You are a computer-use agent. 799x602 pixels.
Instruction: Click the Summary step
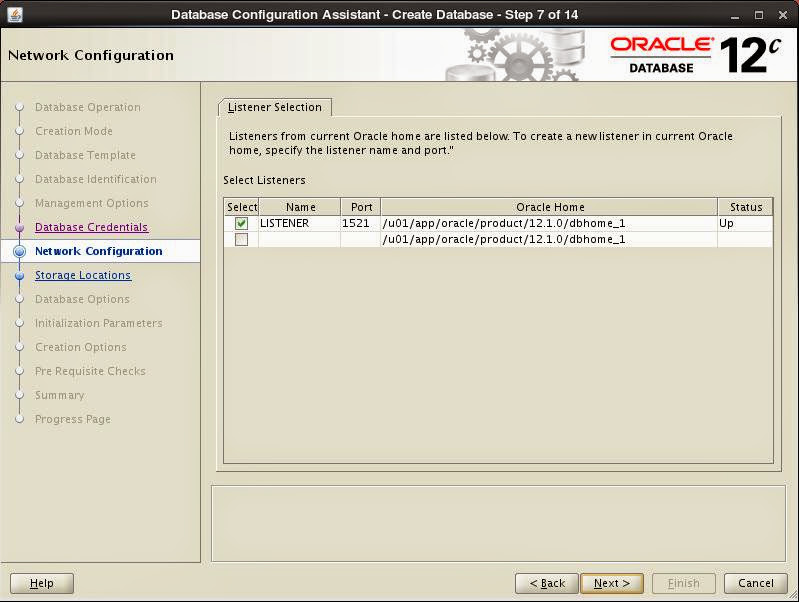click(60, 395)
